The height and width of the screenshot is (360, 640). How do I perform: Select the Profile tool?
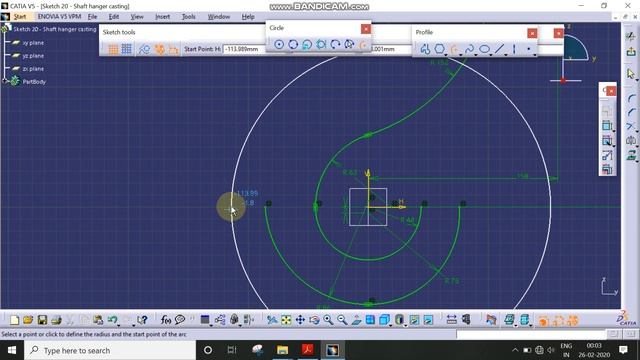pyautogui.click(x=425, y=49)
